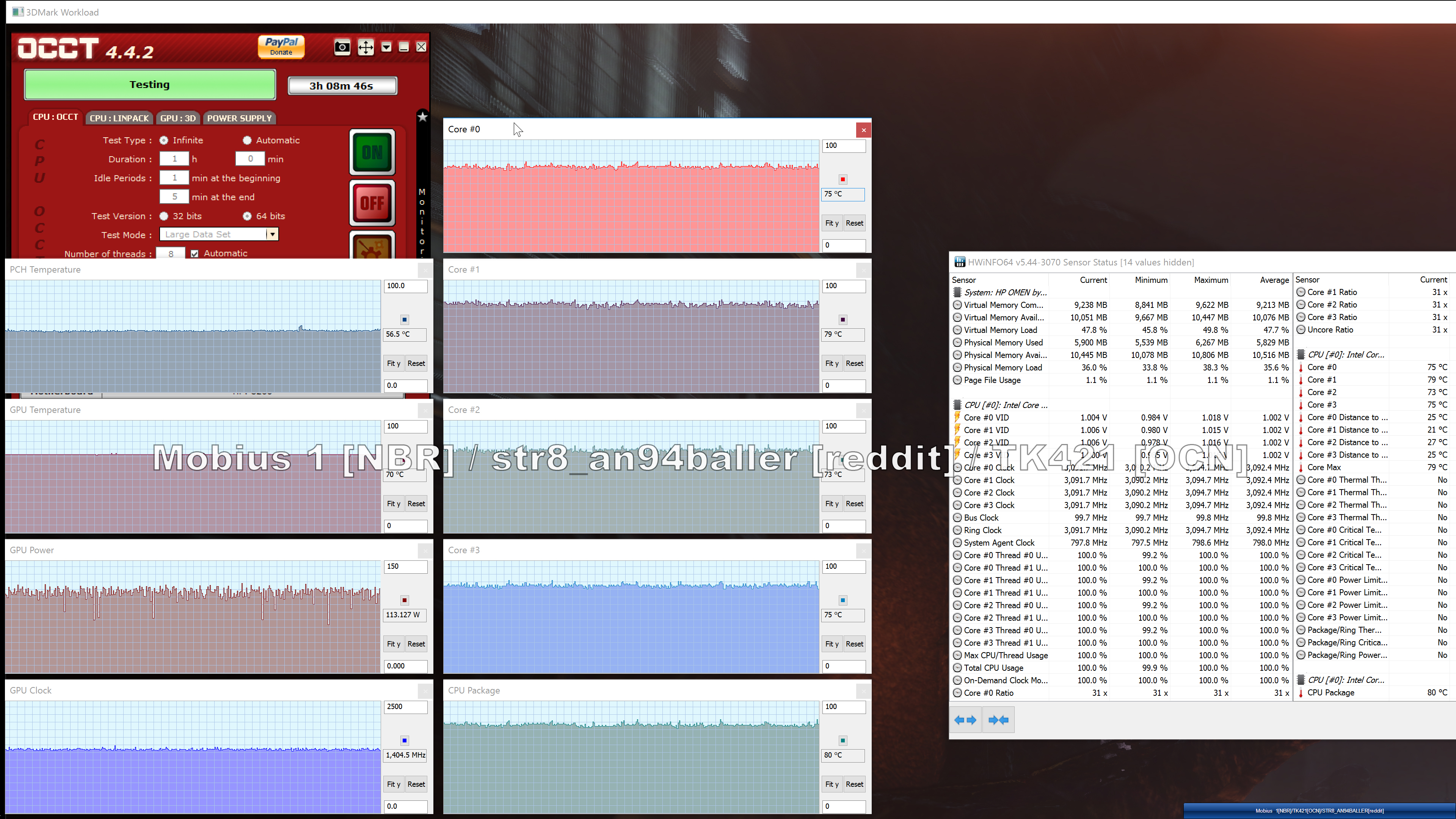Select Infinite test type radio button
1456x819 pixels.
(x=164, y=140)
